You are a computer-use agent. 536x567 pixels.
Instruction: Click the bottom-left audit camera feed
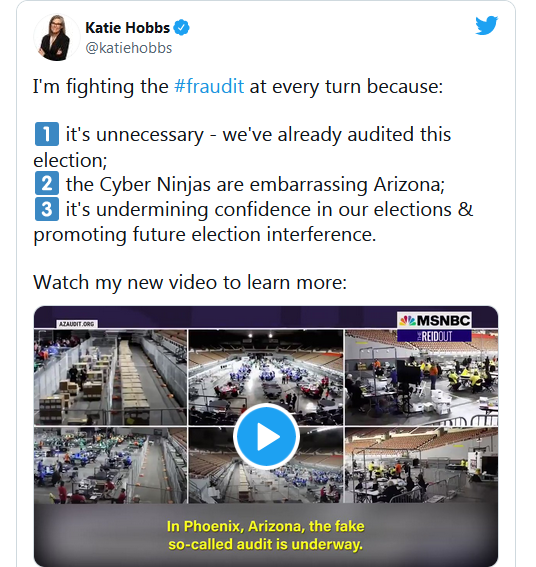coord(110,465)
